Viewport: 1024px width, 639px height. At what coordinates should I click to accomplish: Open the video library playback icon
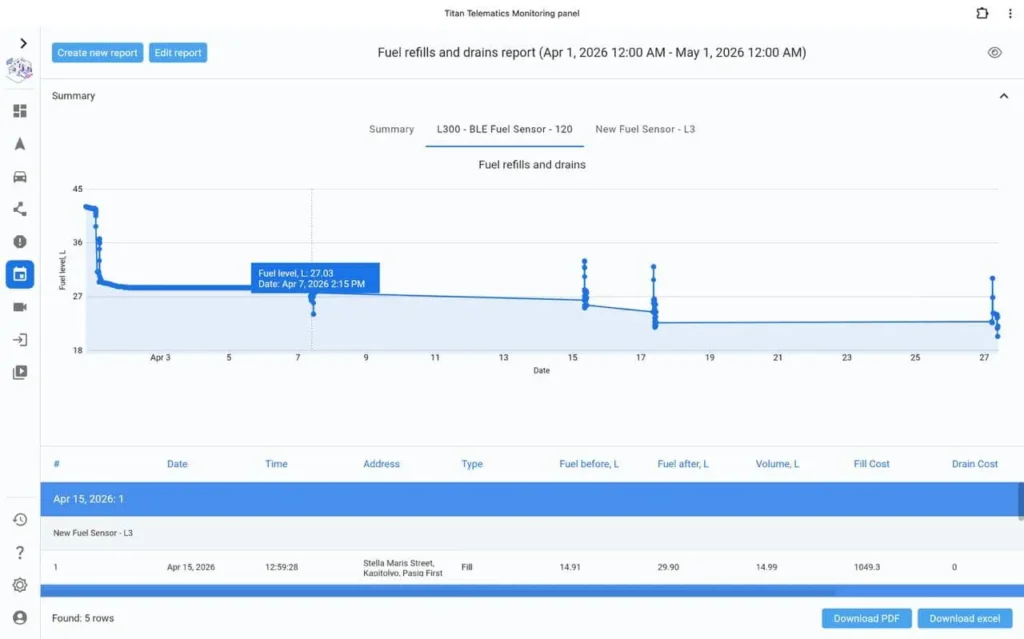point(20,372)
